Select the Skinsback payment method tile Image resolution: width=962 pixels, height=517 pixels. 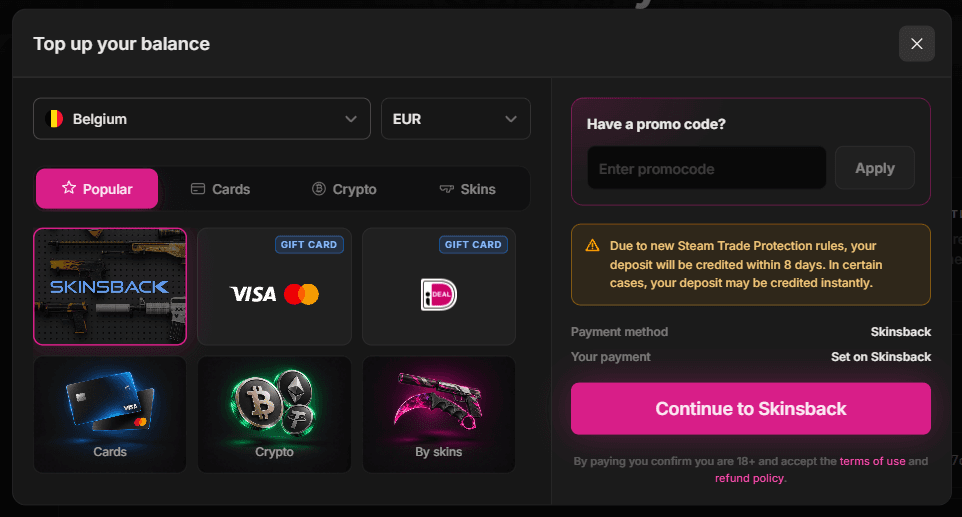(x=110, y=286)
